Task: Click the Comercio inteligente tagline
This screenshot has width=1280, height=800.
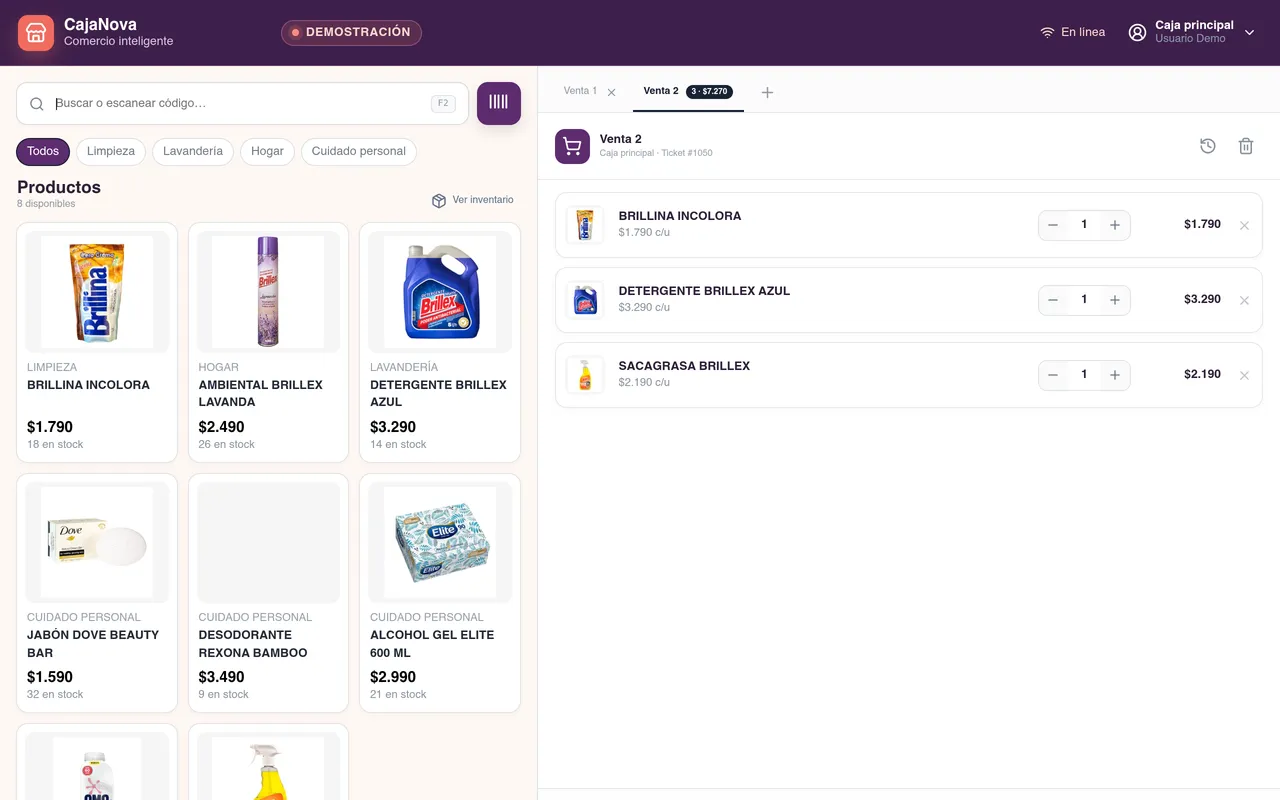Action: pyautogui.click(x=118, y=42)
